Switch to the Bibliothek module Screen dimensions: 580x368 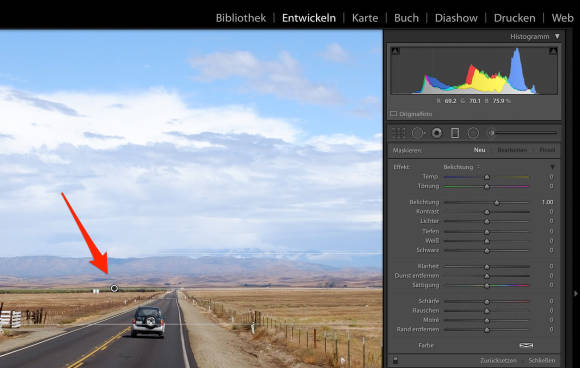241,18
